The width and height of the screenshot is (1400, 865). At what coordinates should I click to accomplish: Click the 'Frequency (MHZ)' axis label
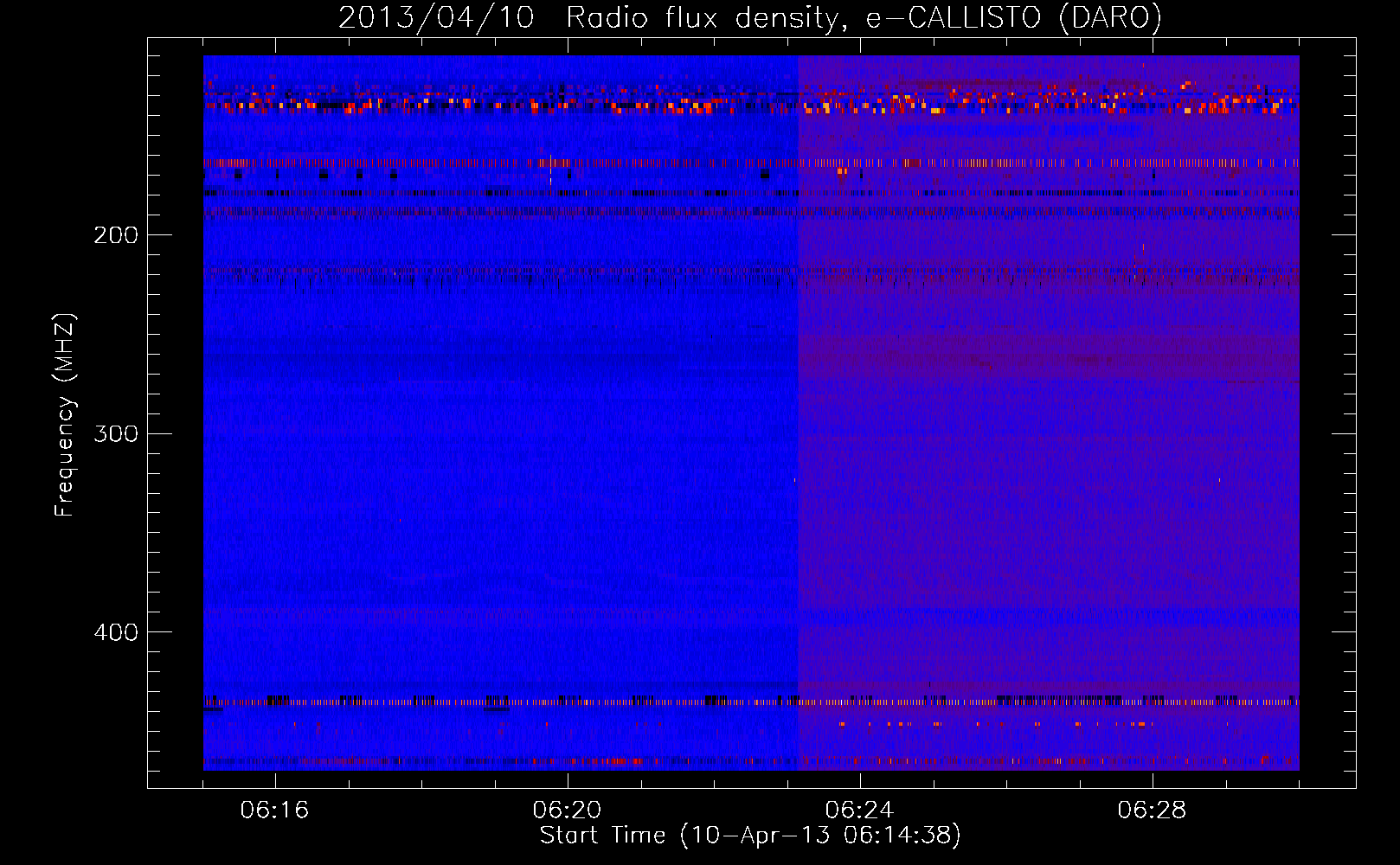65,415
